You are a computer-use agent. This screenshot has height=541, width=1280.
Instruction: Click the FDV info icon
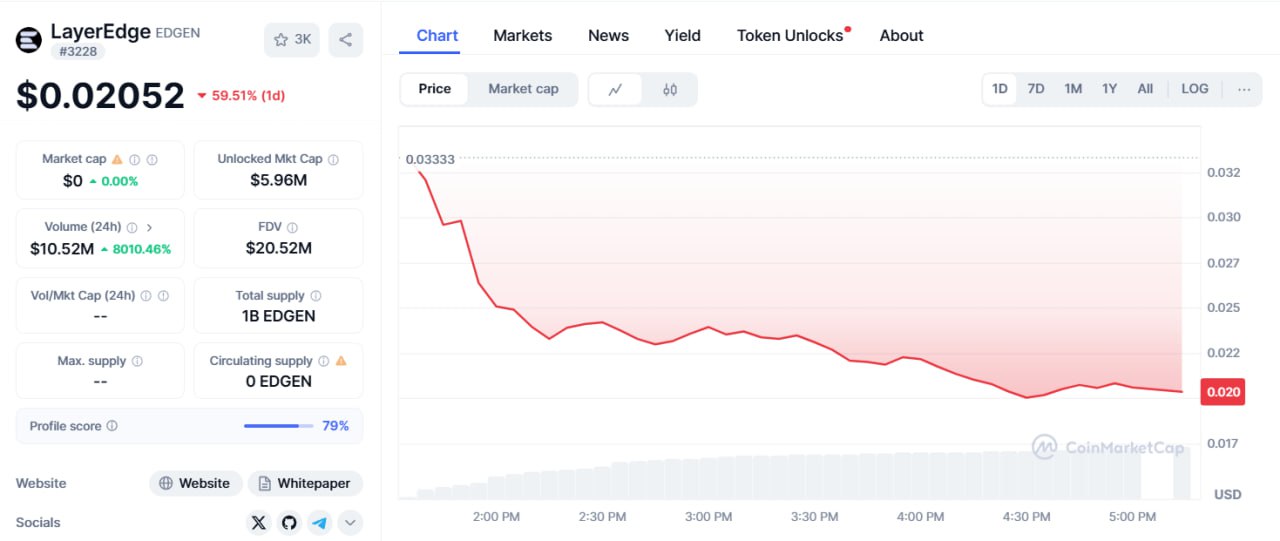click(293, 227)
